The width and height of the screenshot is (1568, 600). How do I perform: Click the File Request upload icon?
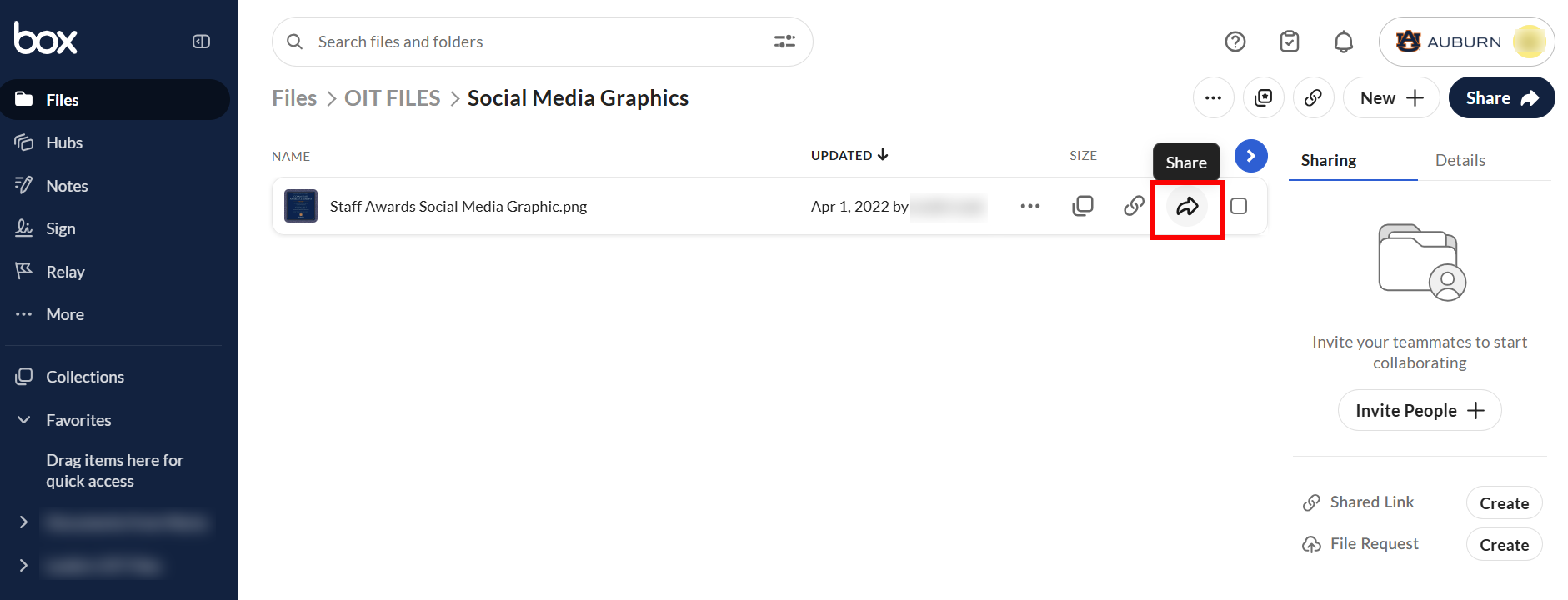click(1311, 544)
